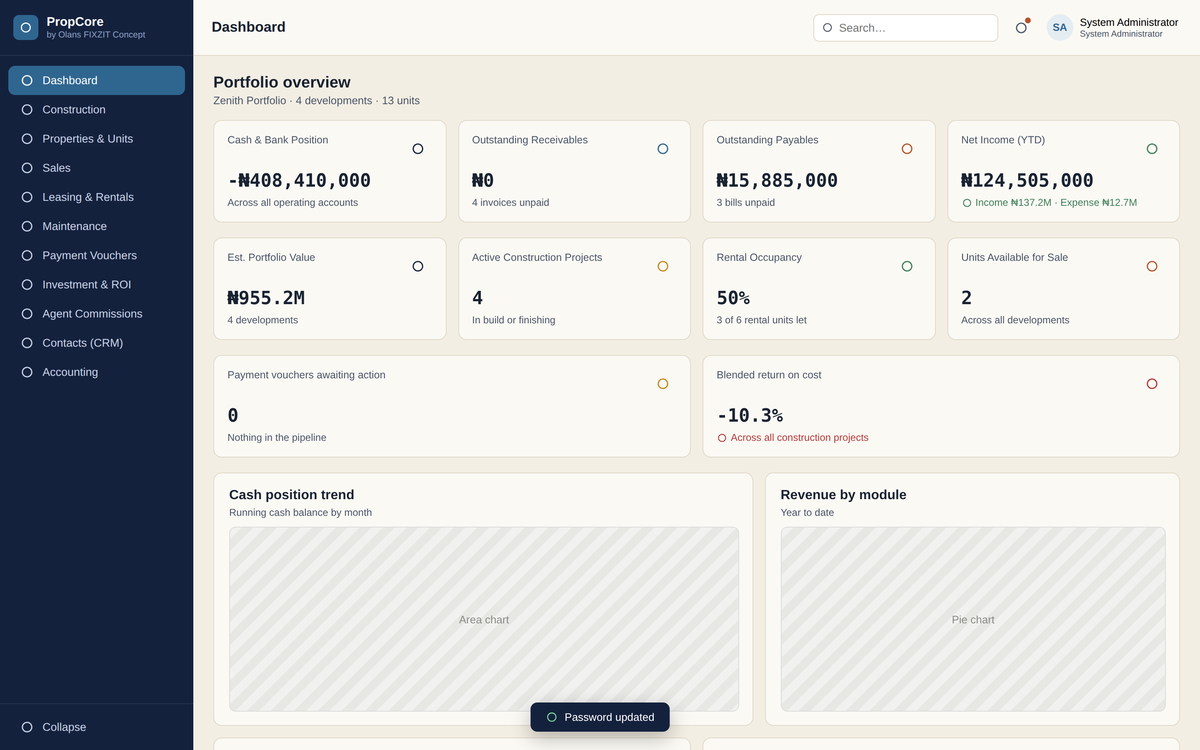The width and height of the screenshot is (1200, 750).
Task: Open Properties & Units in sidebar
Action: (x=97, y=139)
